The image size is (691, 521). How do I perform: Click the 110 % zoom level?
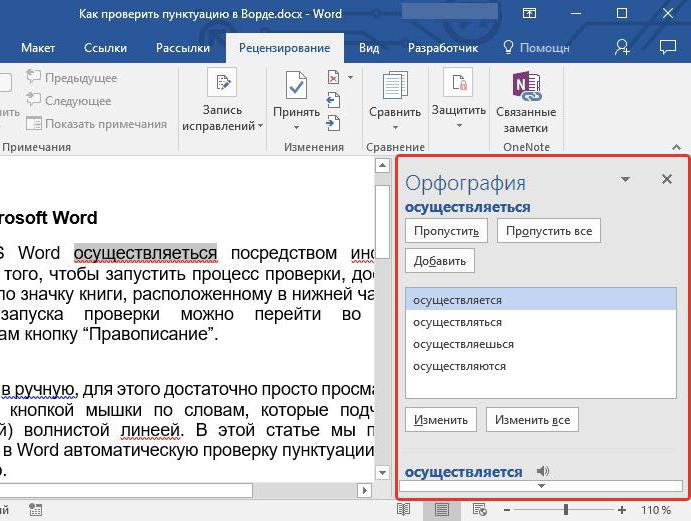pyautogui.click(x=656, y=510)
